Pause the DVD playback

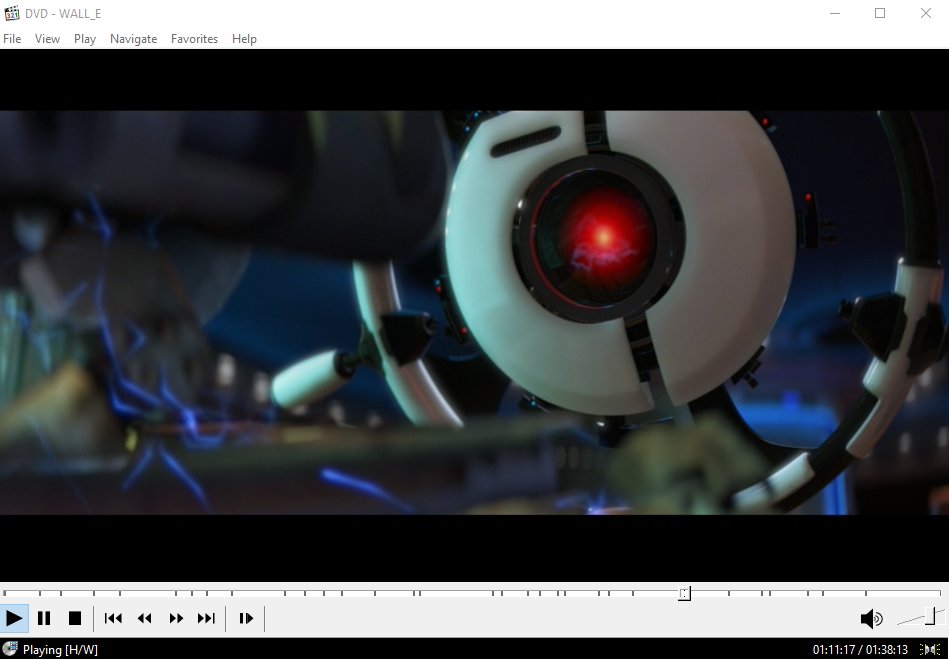pyautogui.click(x=44, y=618)
